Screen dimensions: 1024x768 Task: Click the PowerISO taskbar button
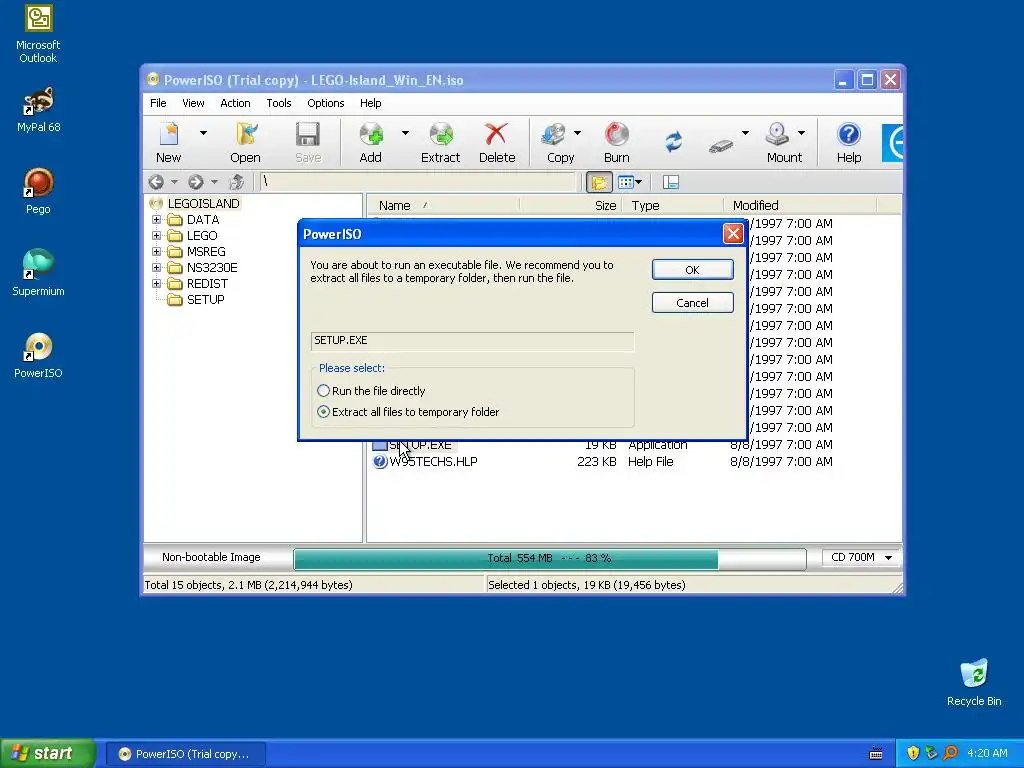pos(185,754)
